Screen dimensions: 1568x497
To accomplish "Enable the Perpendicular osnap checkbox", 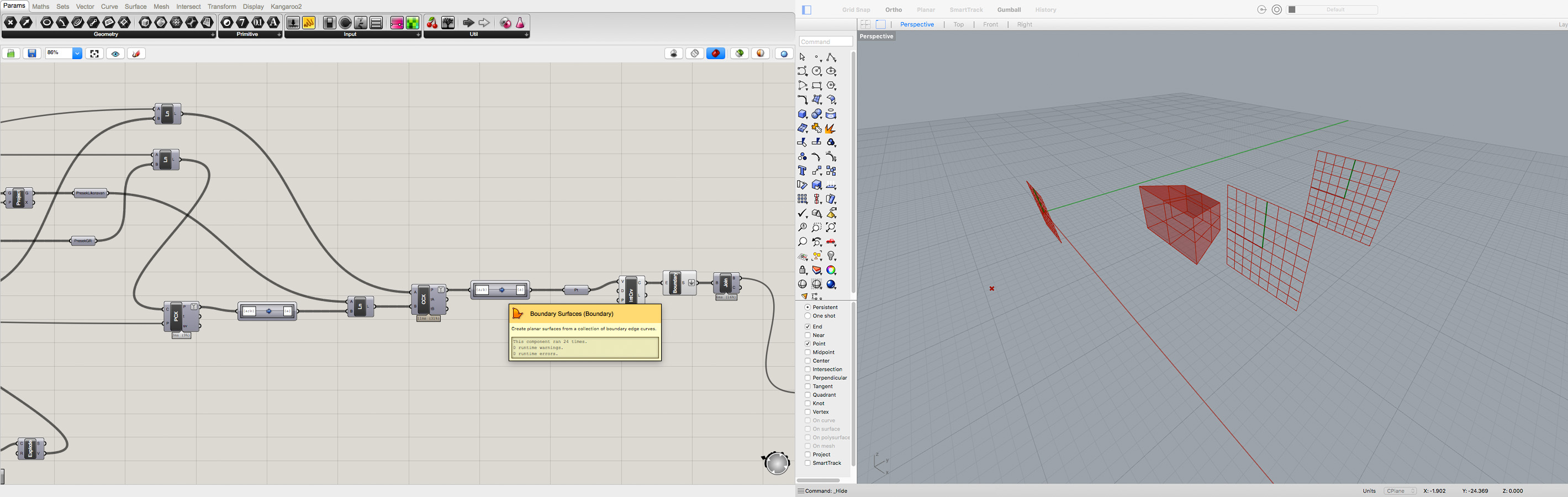I will point(807,378).
